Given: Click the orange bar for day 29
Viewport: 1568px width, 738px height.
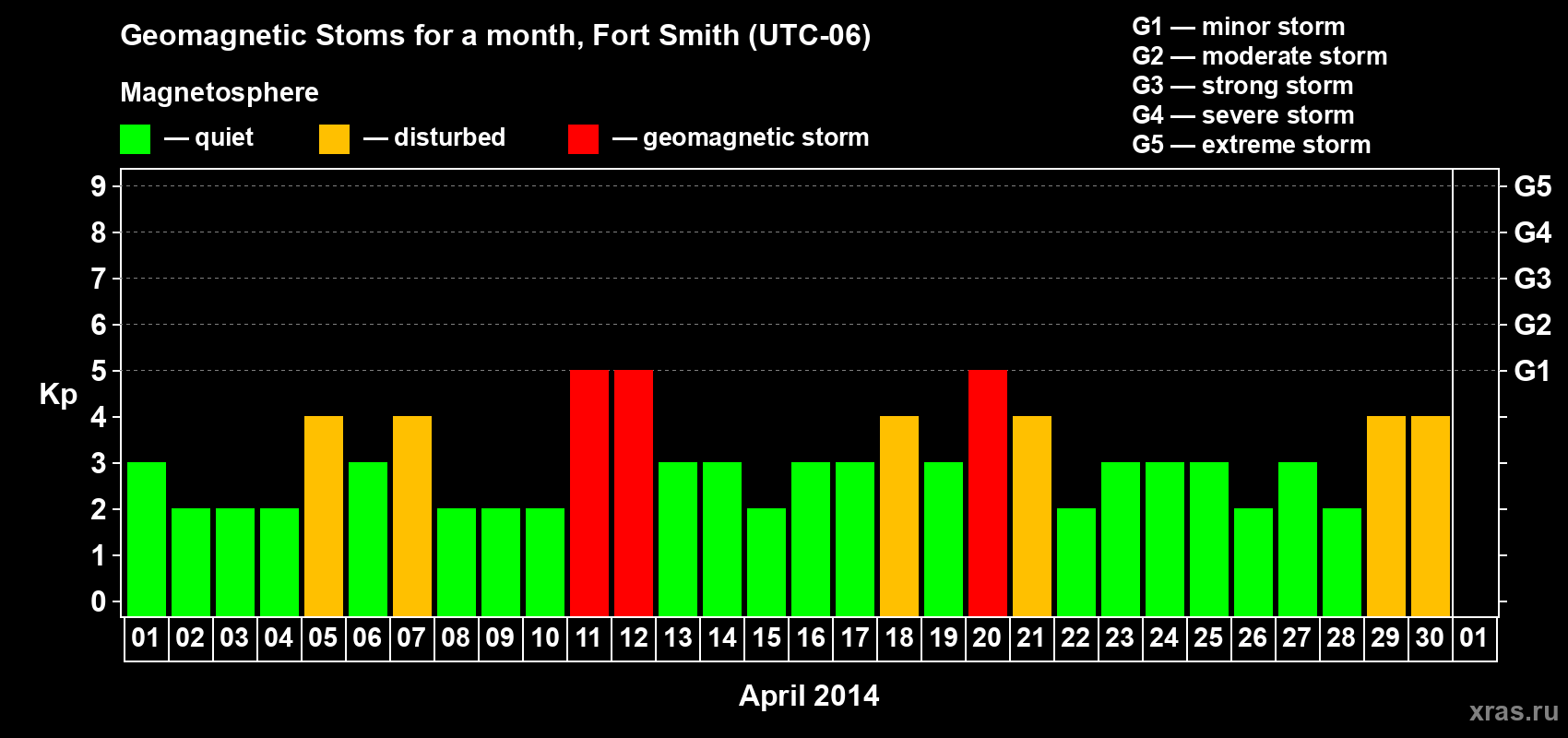Looking at the screenshot, I should point(1386,517).
